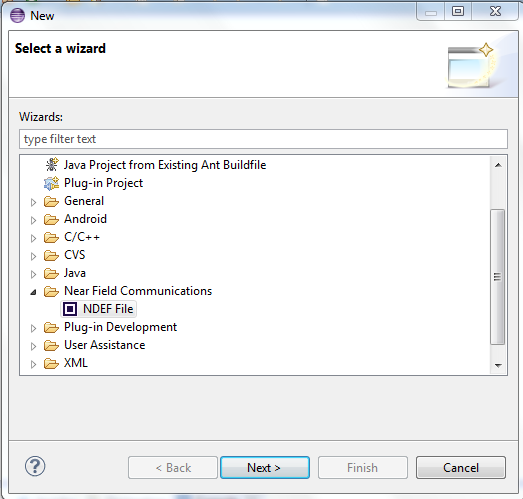Click the Android folder icon
This screenshot has width=523, height=499.
51,219
